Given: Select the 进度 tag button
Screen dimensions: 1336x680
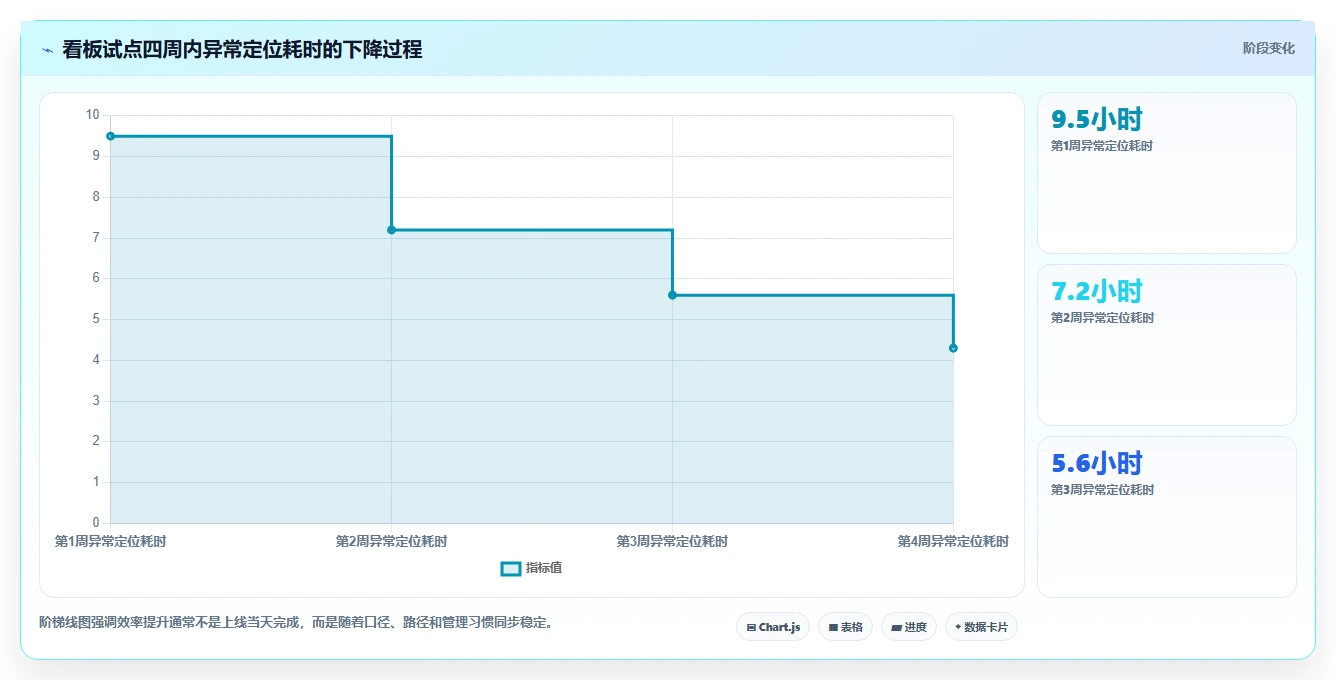Looking at the screenshot, I should coord(908,627).
